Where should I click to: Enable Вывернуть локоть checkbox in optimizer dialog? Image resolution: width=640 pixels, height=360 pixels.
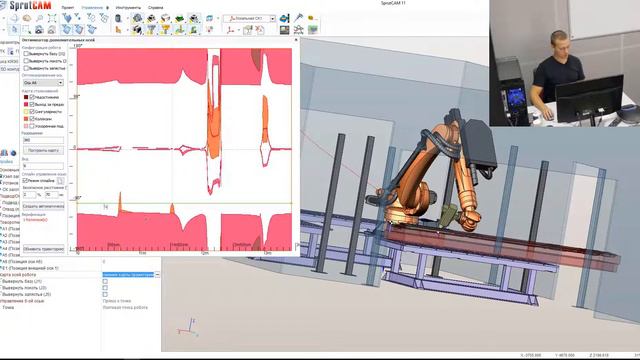(x=27, y=61)
